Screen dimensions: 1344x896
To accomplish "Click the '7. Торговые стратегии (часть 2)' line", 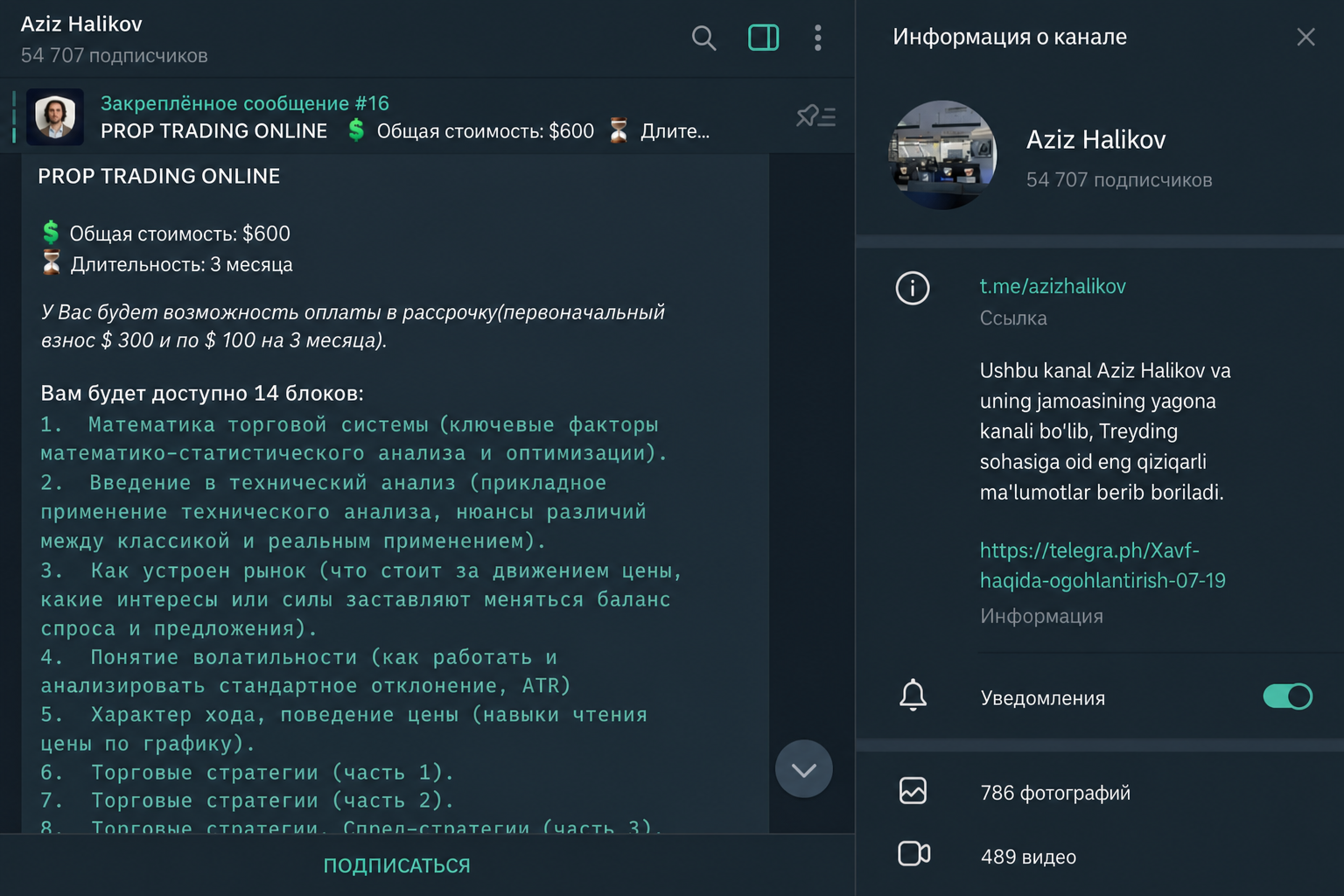I will tap(248, 801).
